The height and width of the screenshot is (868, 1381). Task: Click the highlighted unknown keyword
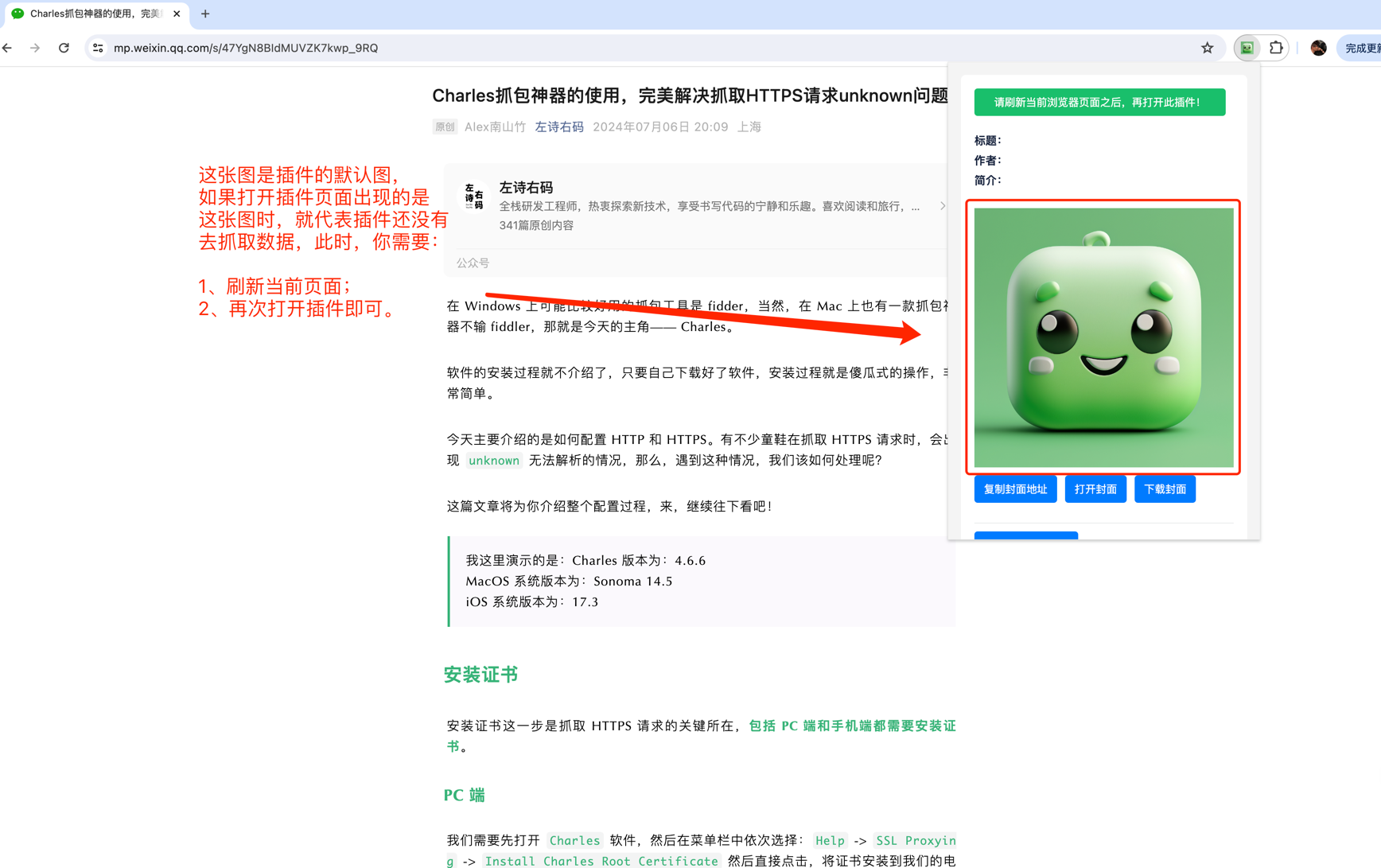click(x=493, y=460)
